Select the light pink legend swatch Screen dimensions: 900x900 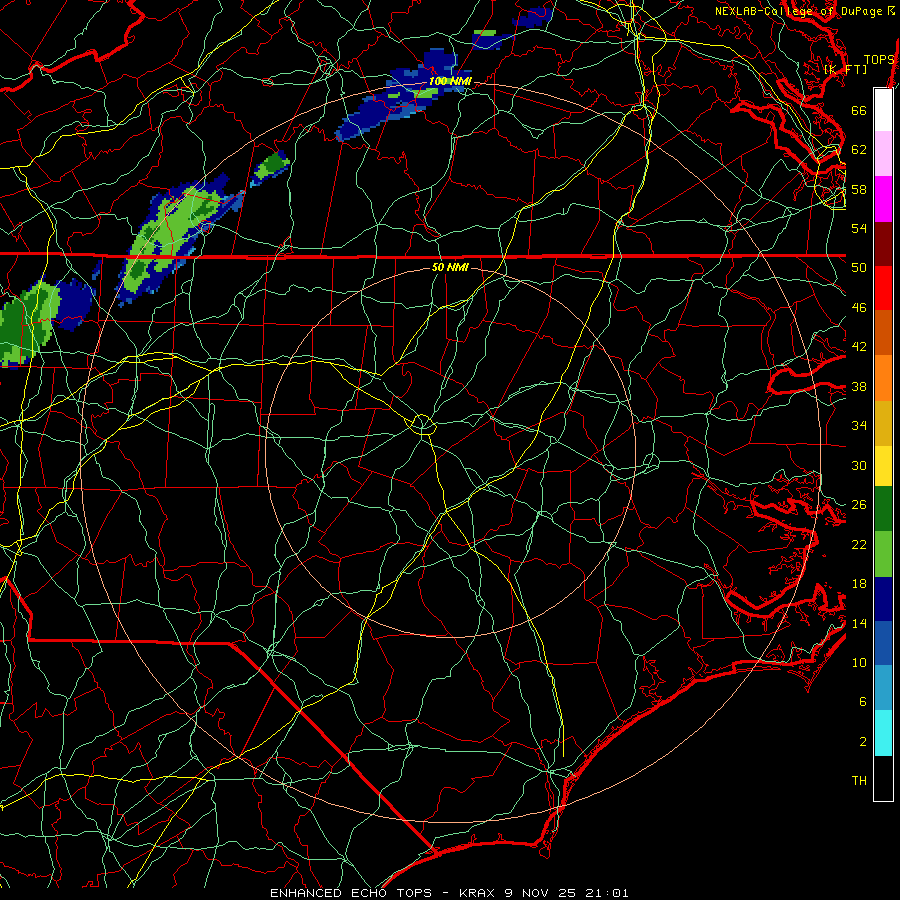coord(883,154)
